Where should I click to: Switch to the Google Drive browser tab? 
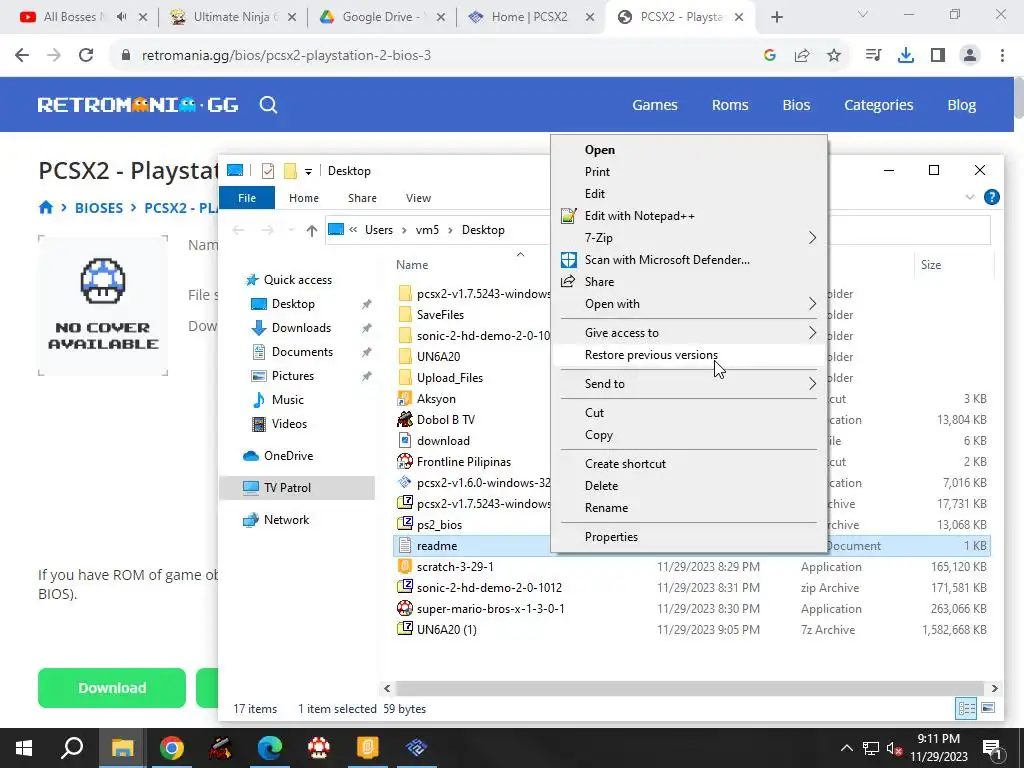[381, 17]
